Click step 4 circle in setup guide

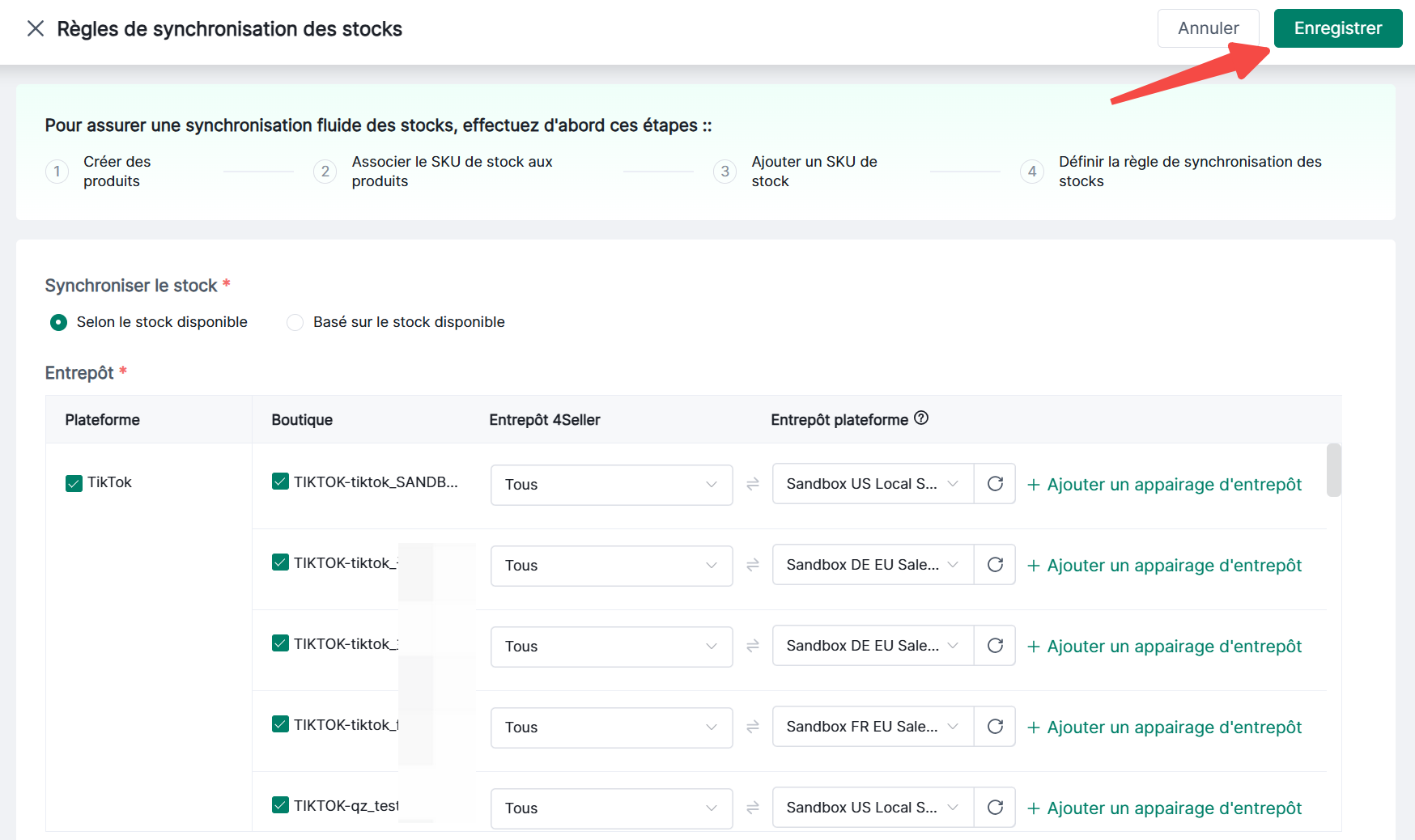1032,172
